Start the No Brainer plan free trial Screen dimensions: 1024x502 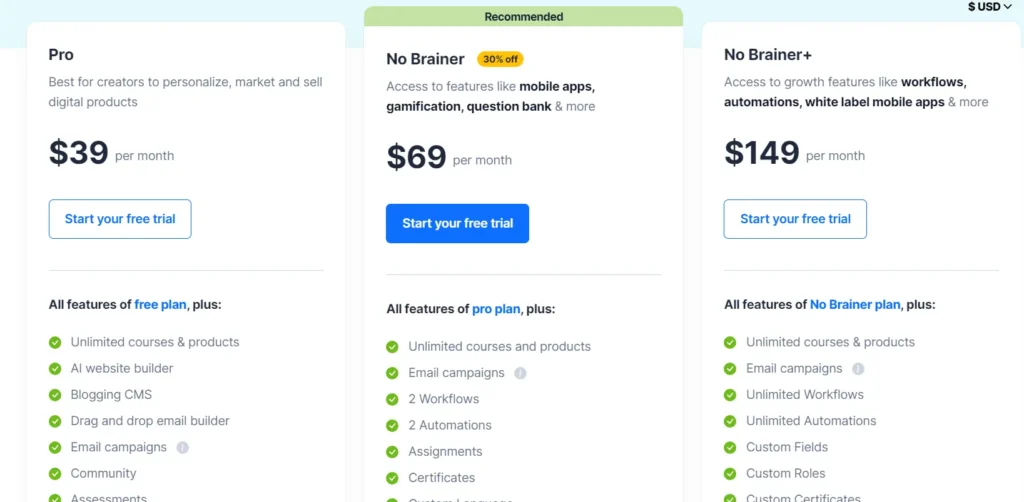(457, 223)
